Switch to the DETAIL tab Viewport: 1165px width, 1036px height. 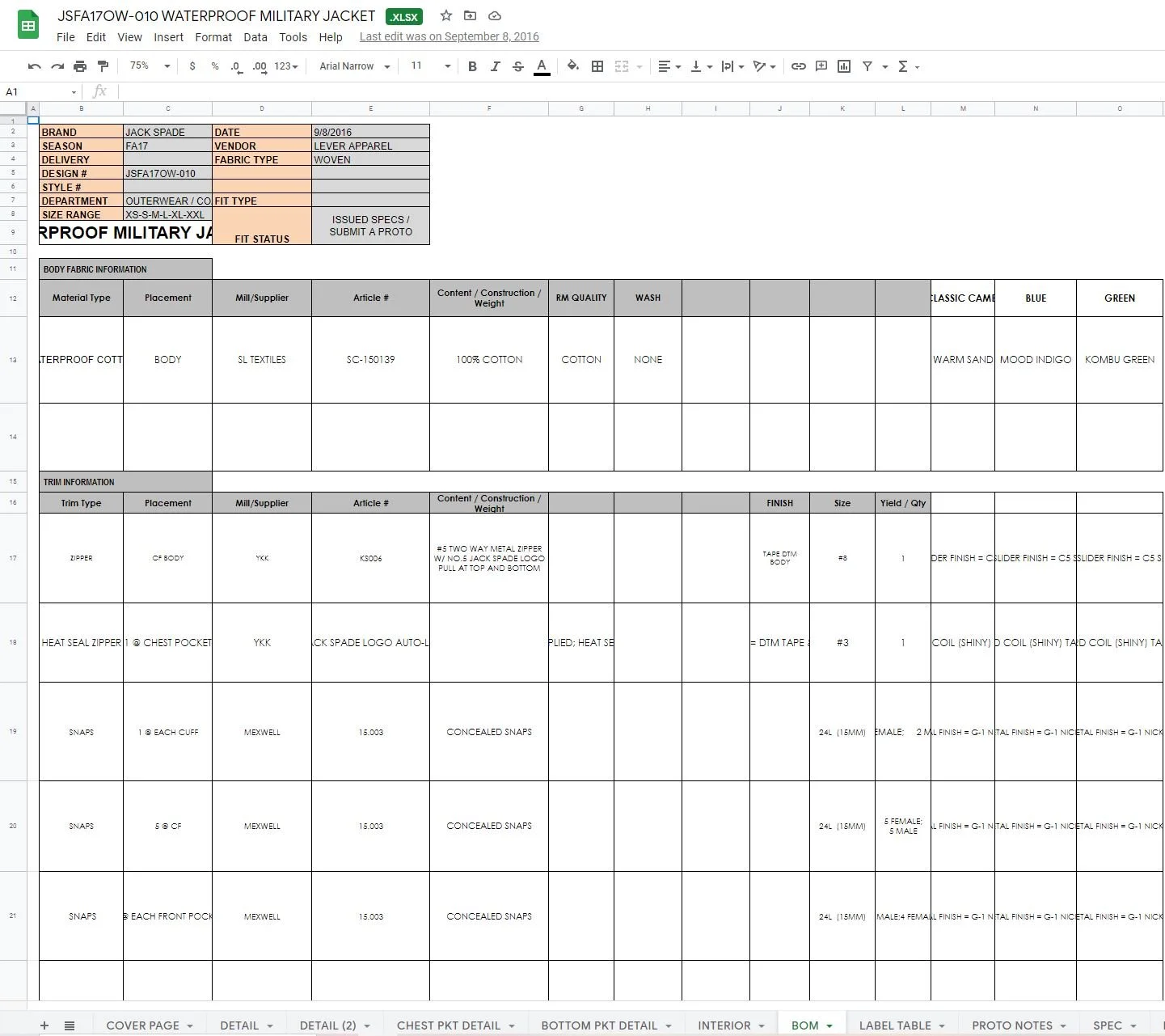pos(247,1025)
